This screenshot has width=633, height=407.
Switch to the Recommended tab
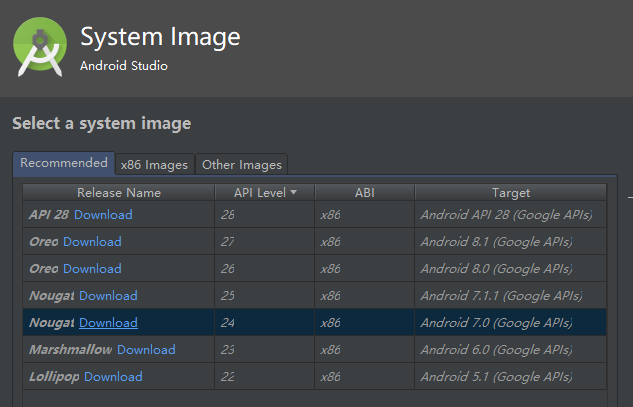64,163
